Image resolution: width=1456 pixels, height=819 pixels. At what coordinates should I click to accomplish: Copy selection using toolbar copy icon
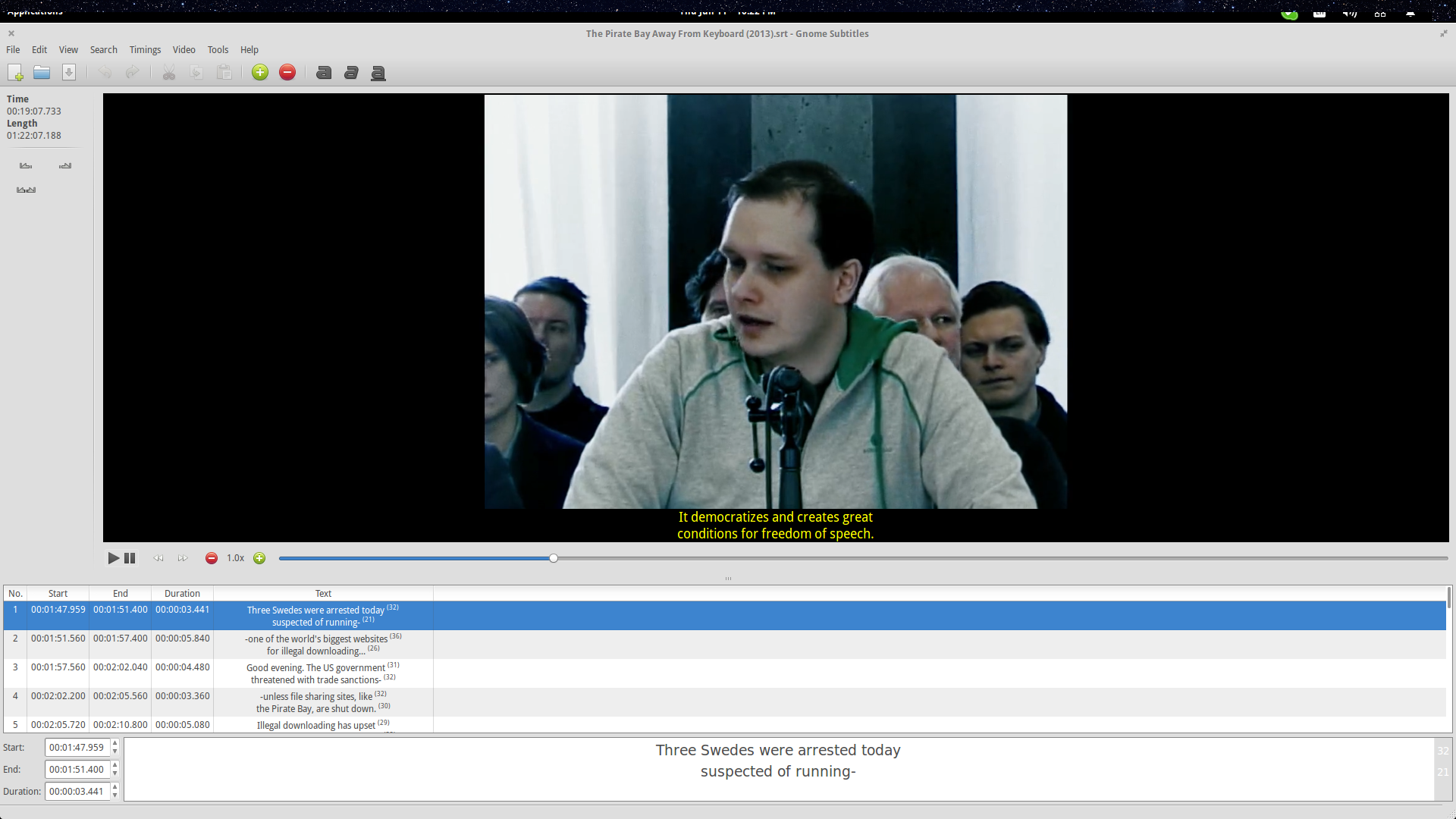coord(196,72)
